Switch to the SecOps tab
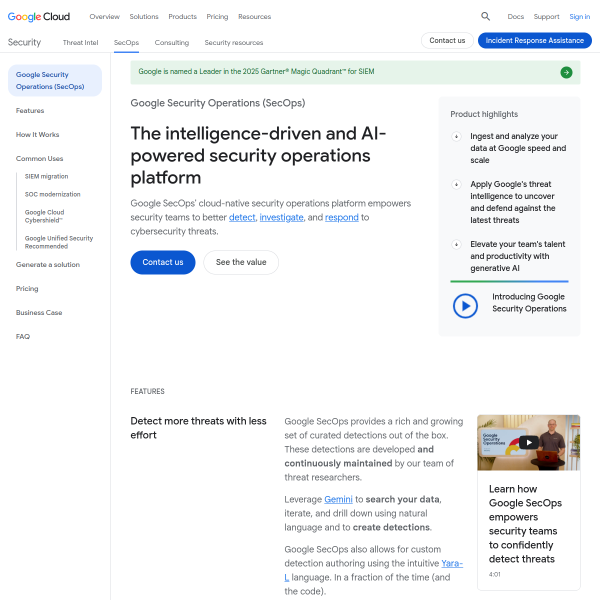Image resolution: width=600 pixels, height=600 pixels. coord(126,42)
